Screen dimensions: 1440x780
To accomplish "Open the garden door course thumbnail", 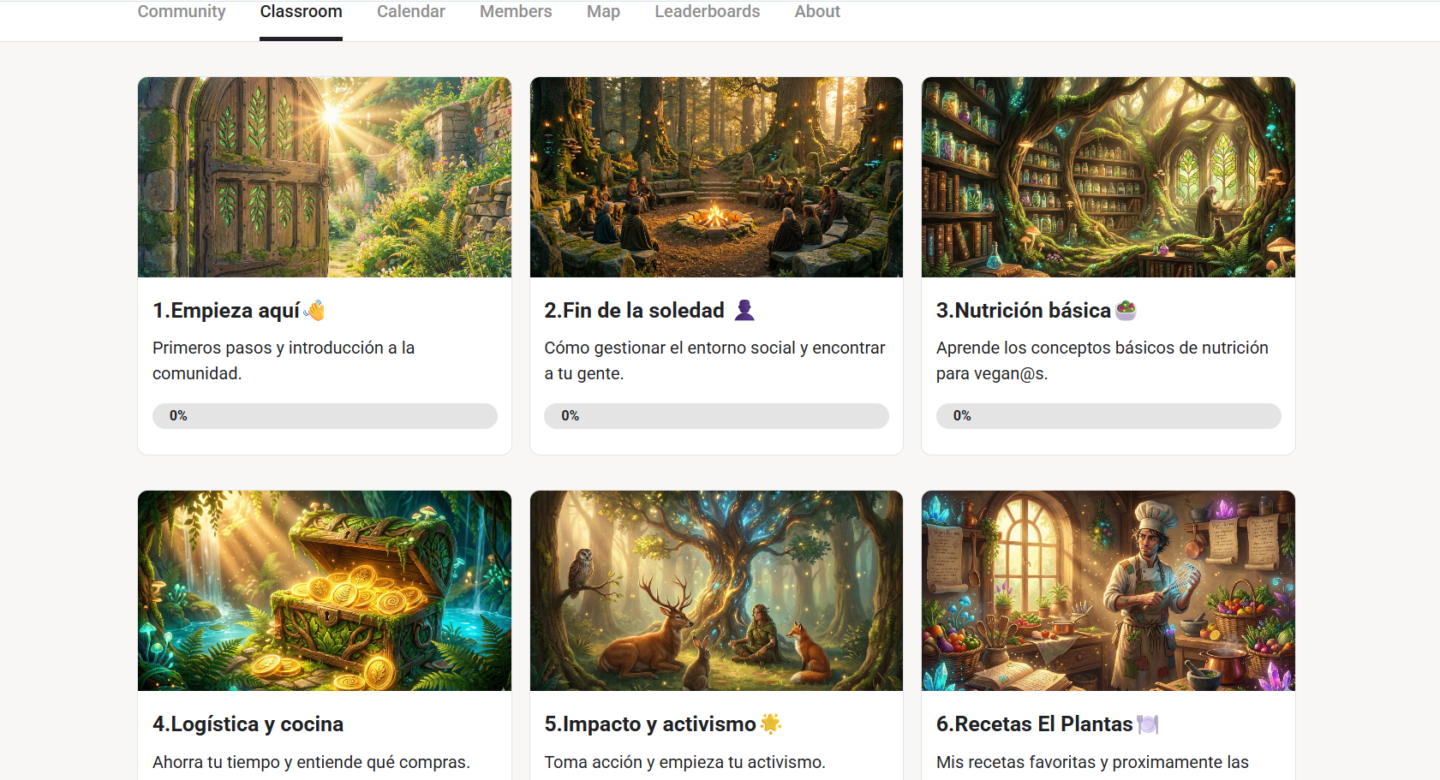I will point(324,177).
